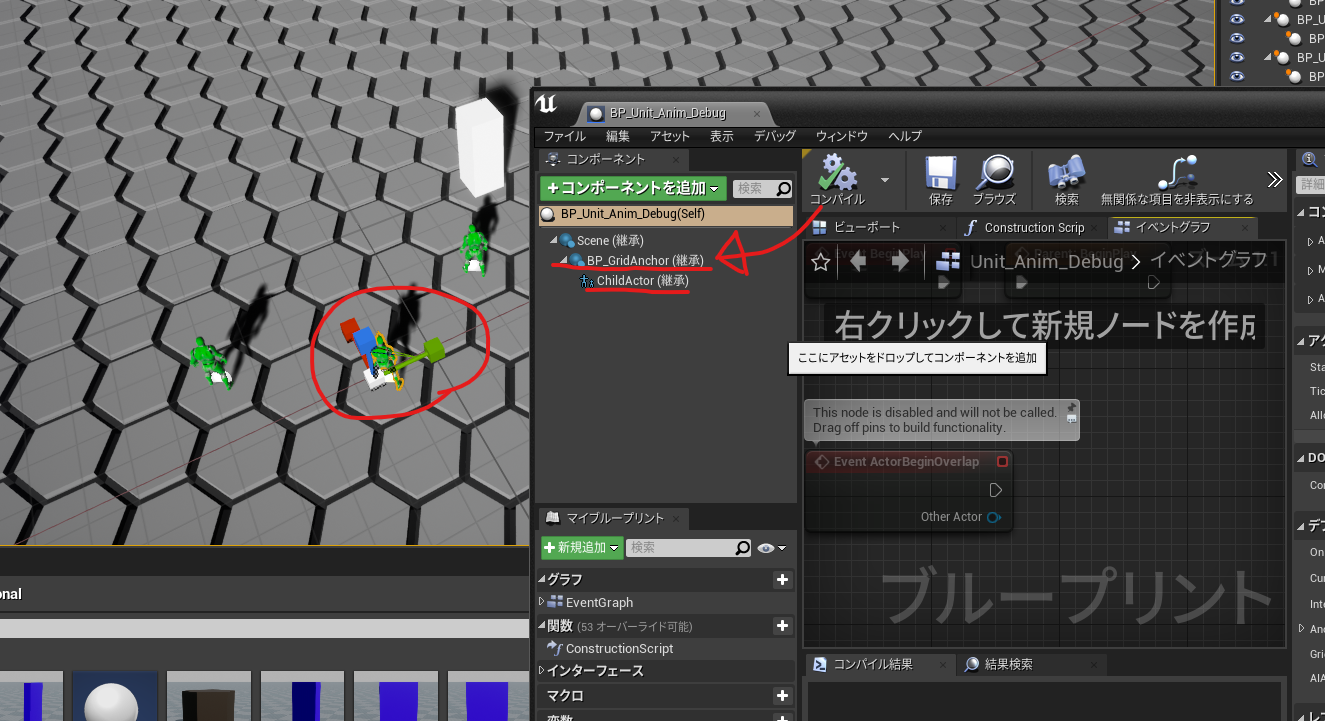Focus the components 検索 field
The image size is (1325, 721).
[764, 188]
